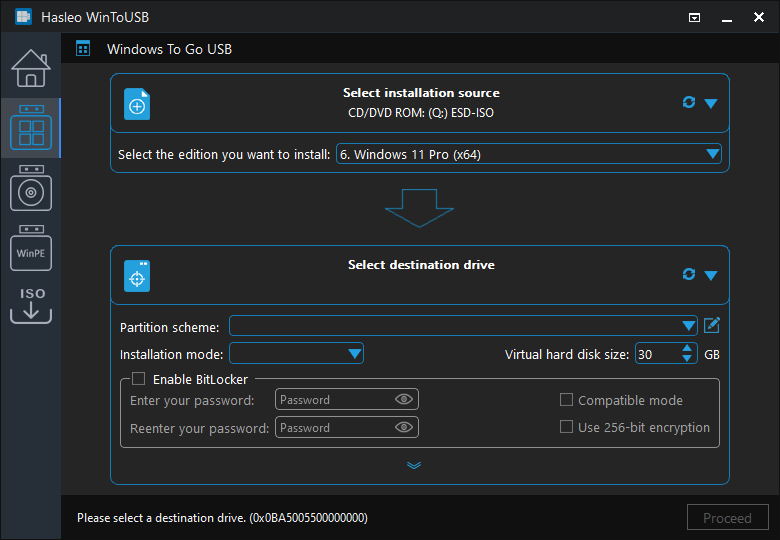780x540 pixels.
Task: Open the ISO download sidebar icon
Action: click(31, 305)
